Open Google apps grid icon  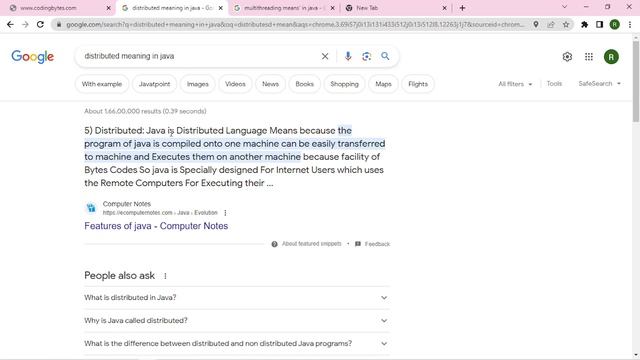coord(589,57)
